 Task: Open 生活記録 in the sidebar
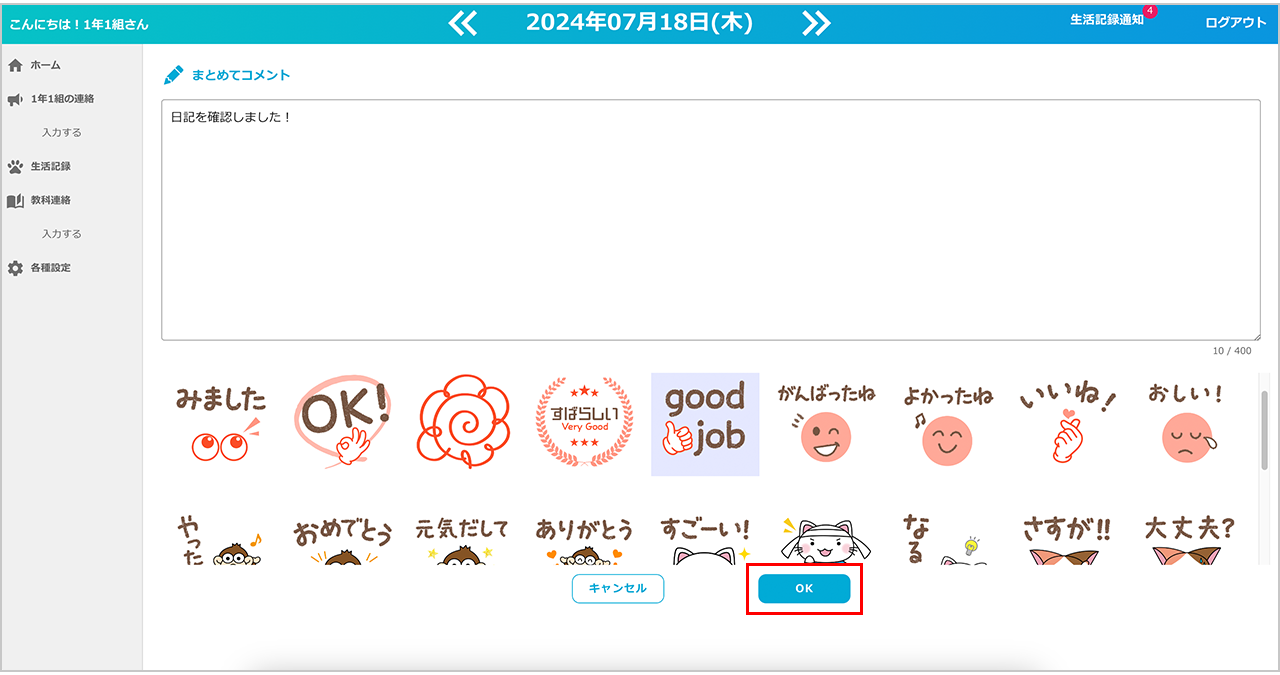pyautogui.click(x=50, y=166)
